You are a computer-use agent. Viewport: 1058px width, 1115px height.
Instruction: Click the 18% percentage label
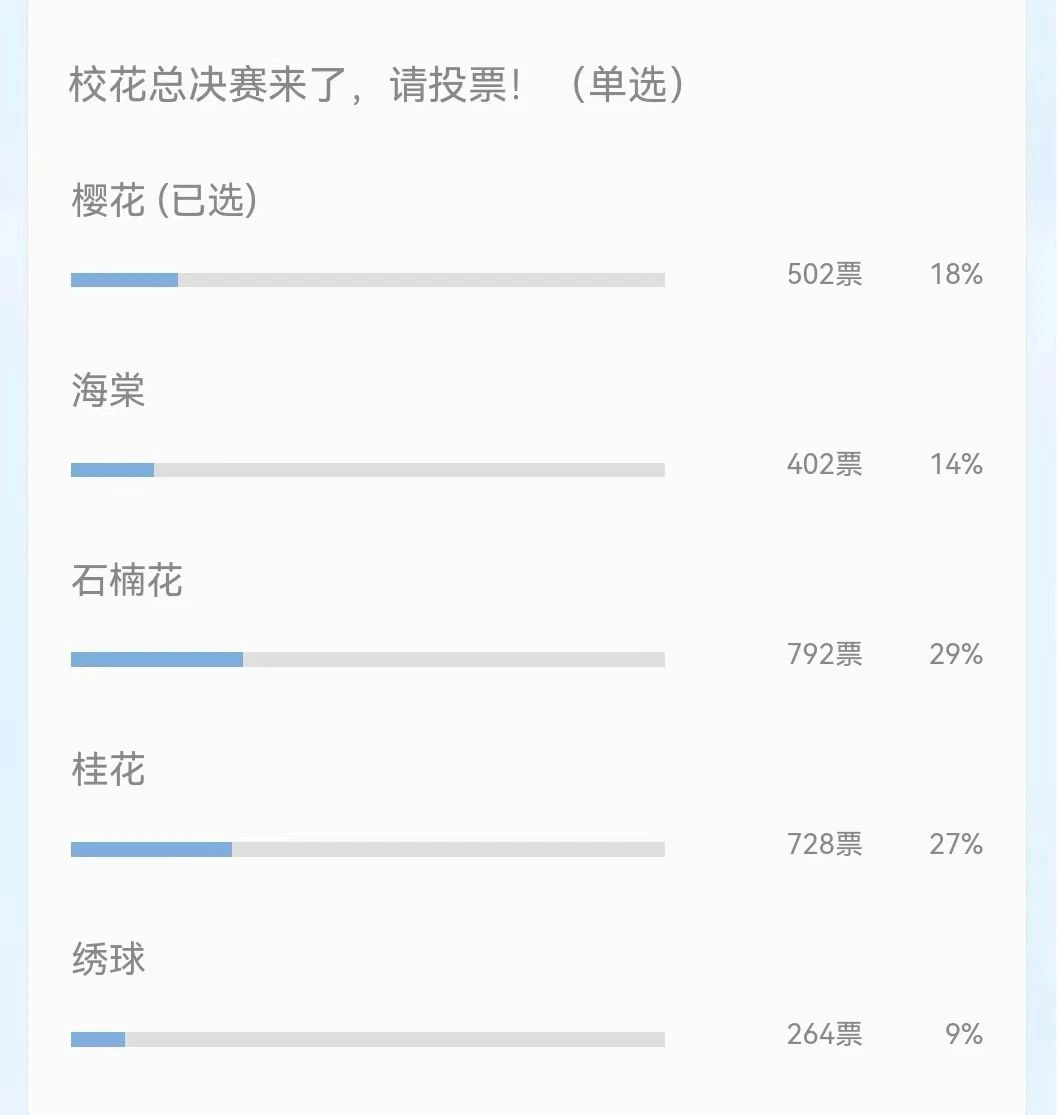[956, 274]
